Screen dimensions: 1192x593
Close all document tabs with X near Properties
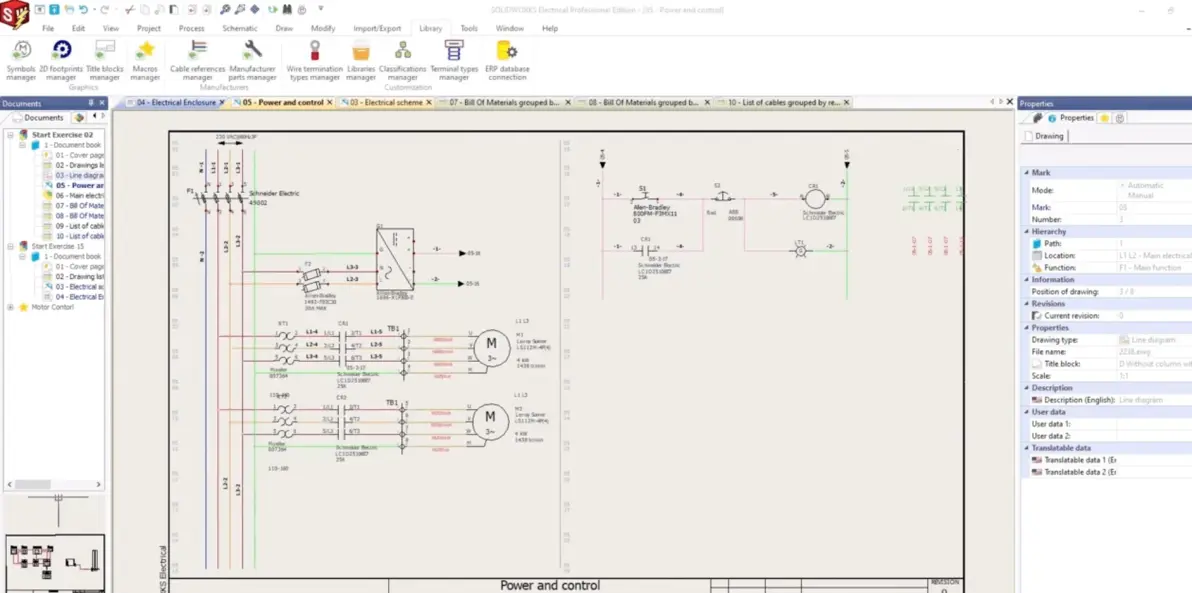1010,102
